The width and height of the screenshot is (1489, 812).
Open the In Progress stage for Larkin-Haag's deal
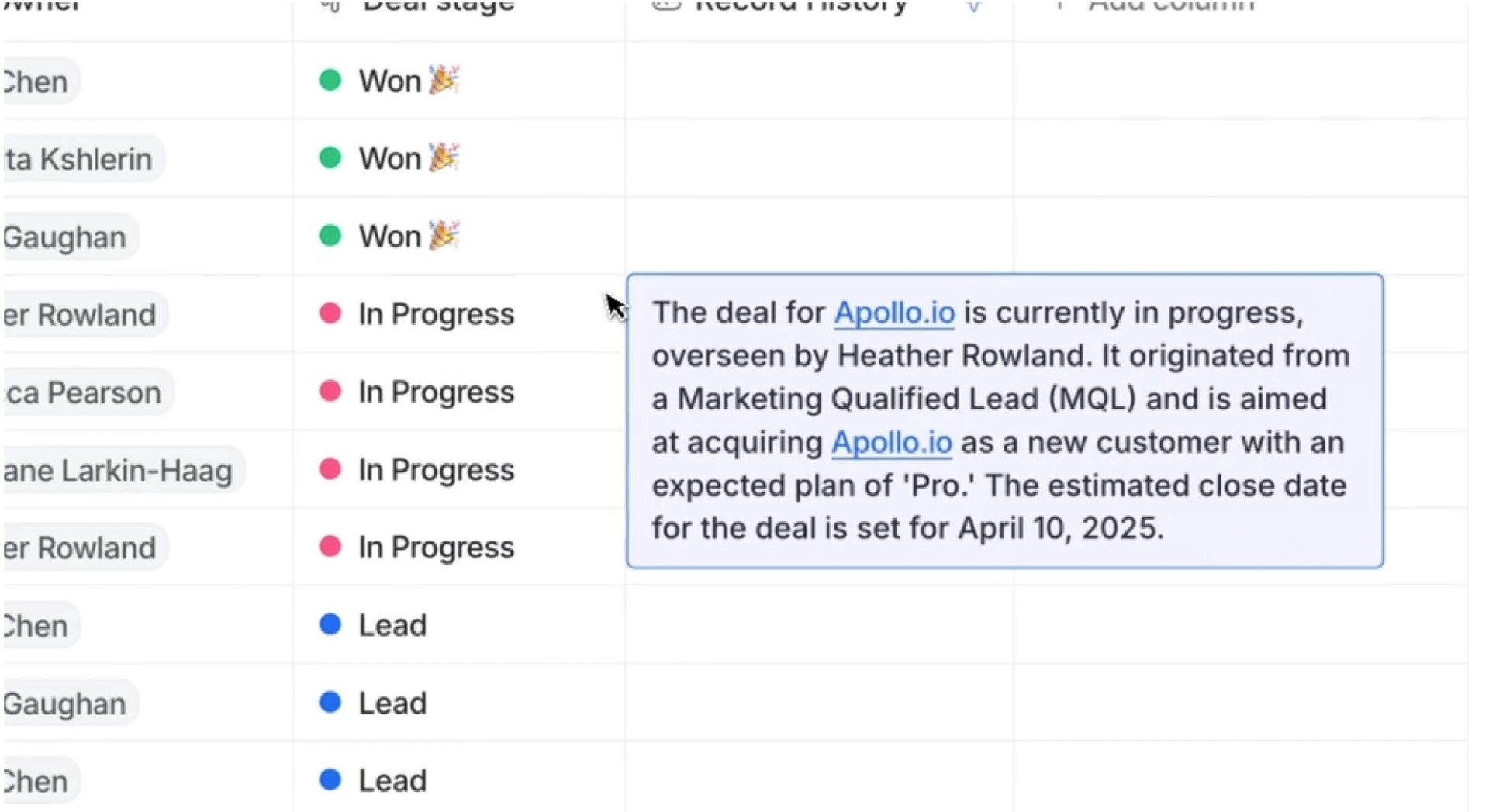(436, 469)
